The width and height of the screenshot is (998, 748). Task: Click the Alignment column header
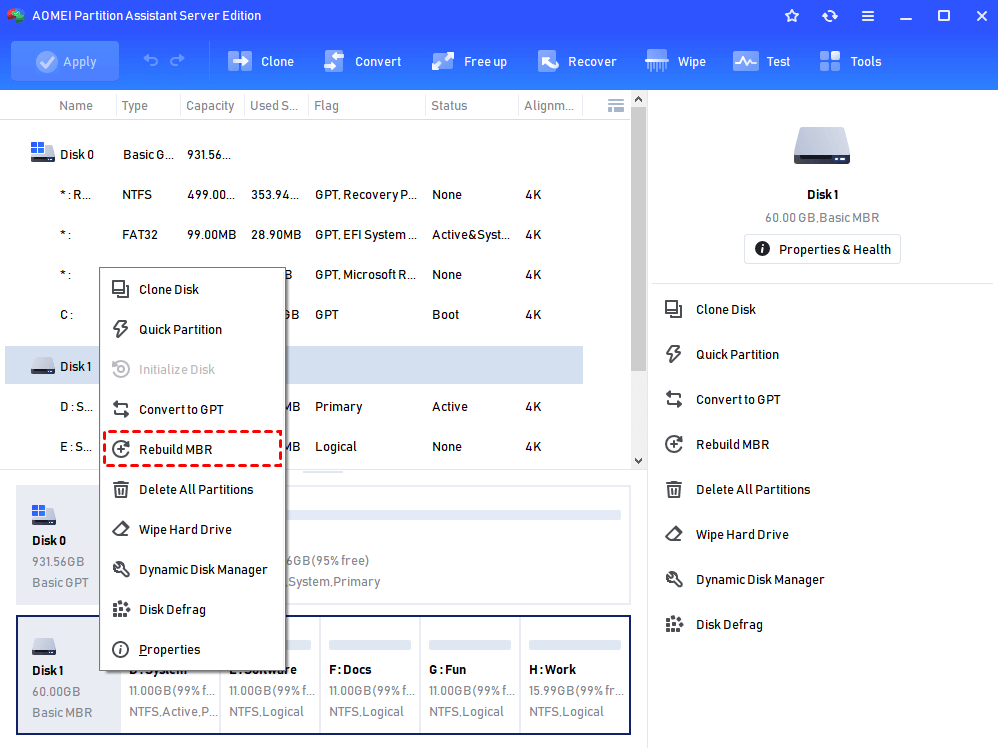(x=549, y=106)
